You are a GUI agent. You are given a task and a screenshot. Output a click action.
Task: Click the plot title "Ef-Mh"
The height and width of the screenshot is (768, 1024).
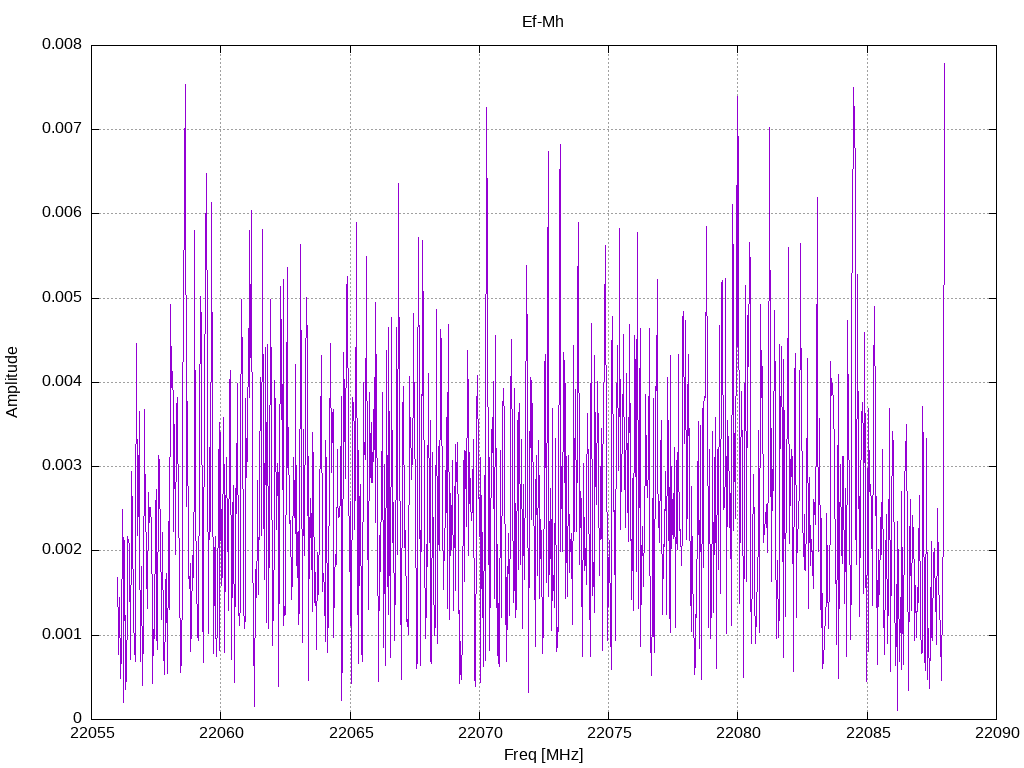(x=543, y=22)
